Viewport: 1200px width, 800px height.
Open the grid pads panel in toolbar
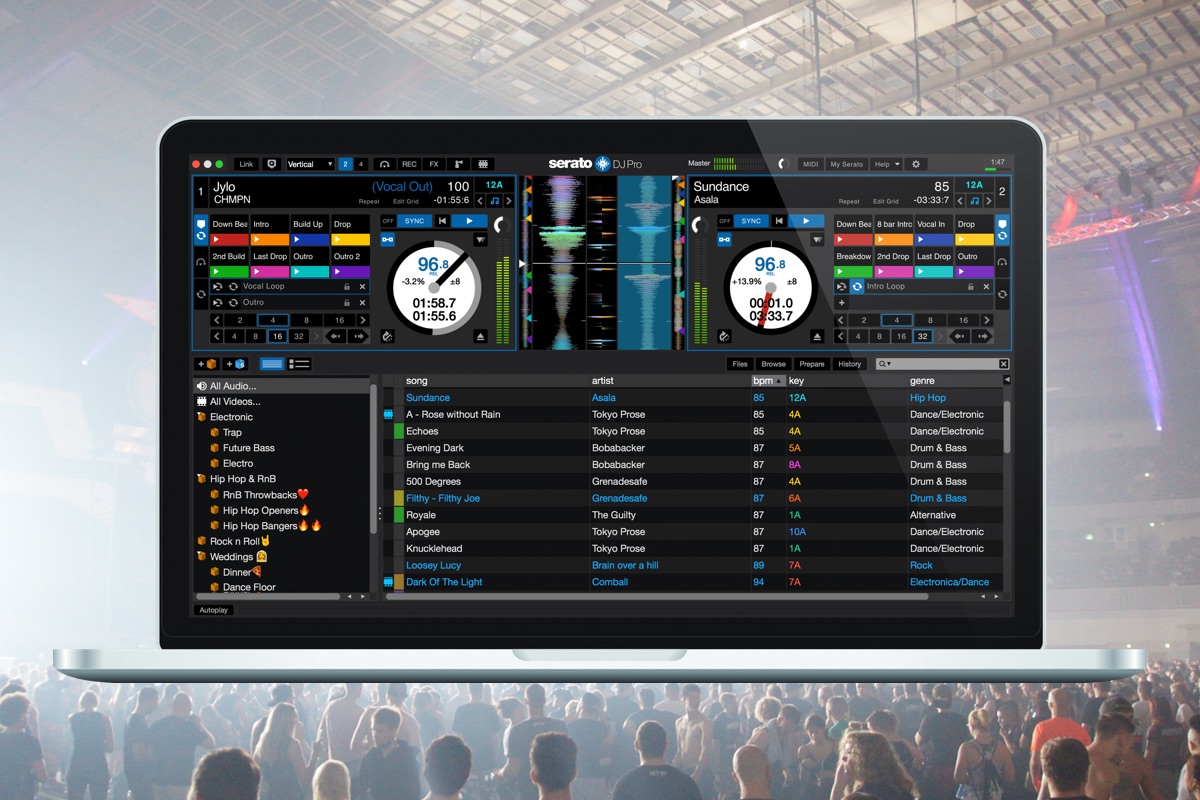click(x=483, y=164)
